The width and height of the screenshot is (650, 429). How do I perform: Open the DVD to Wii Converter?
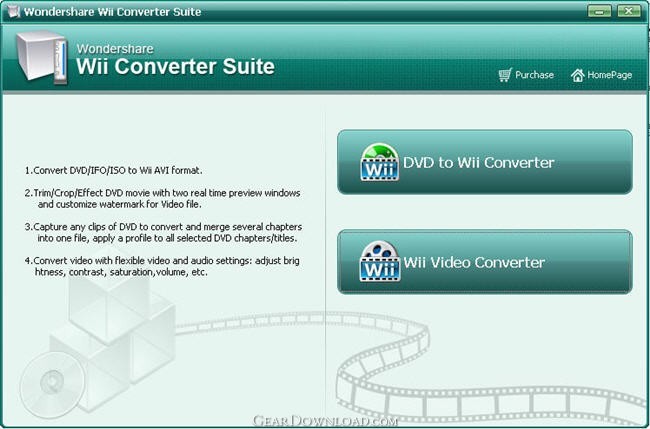pos(485,162)
